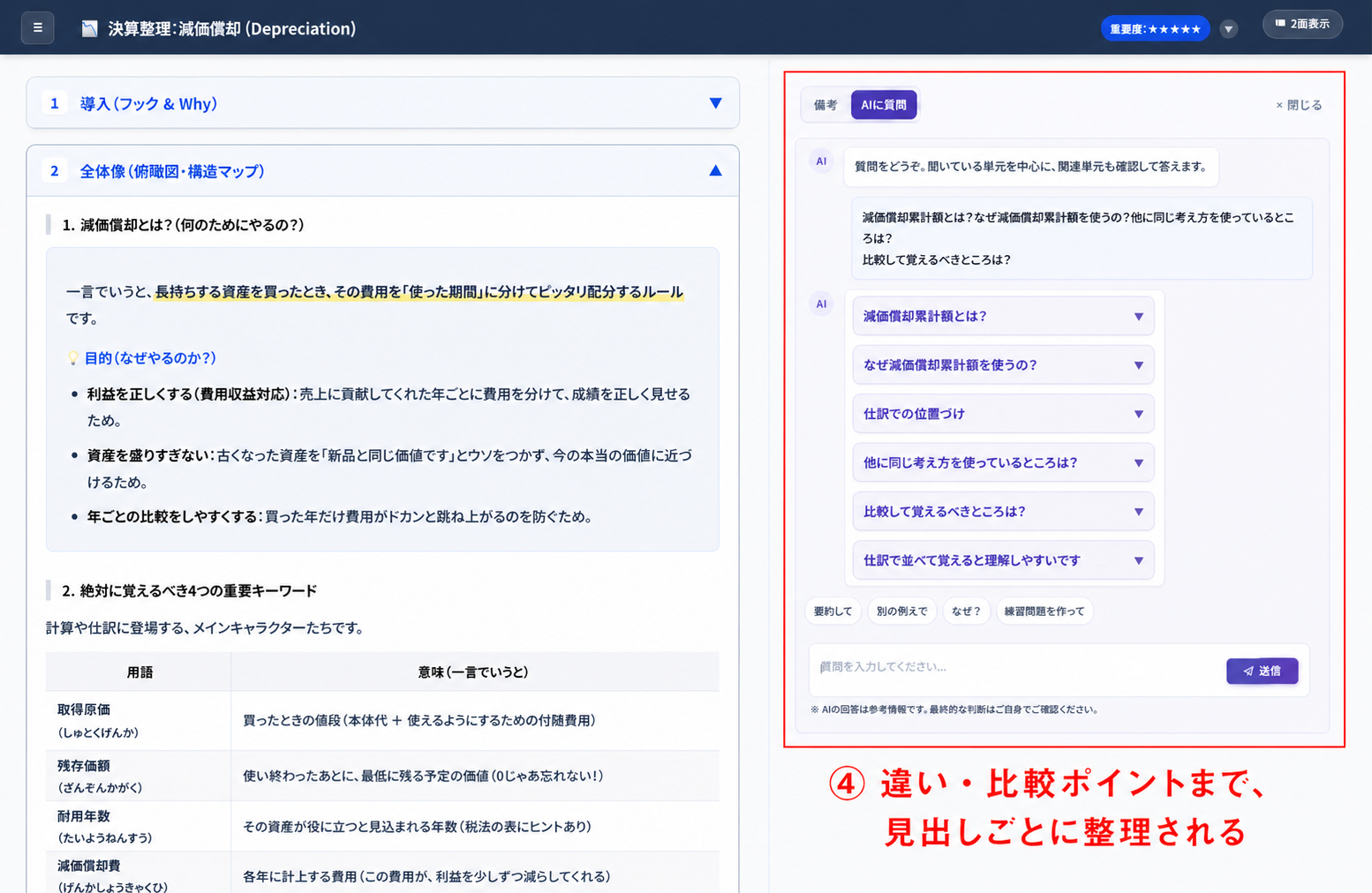Viewport: 1372px width, 893px height.
Task: Click the 練習問題を作って suggestion chip
Action: pos(1044,611)
